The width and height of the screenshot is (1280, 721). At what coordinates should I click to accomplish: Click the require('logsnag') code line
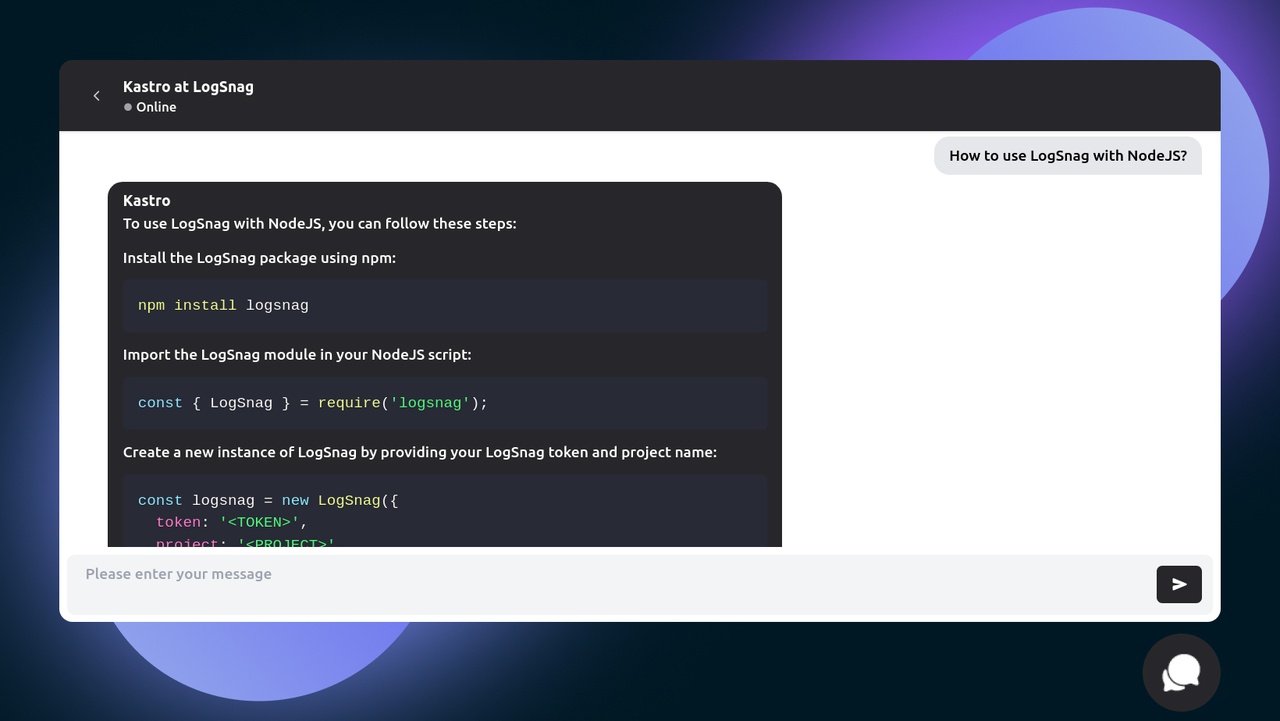point(313,403)
